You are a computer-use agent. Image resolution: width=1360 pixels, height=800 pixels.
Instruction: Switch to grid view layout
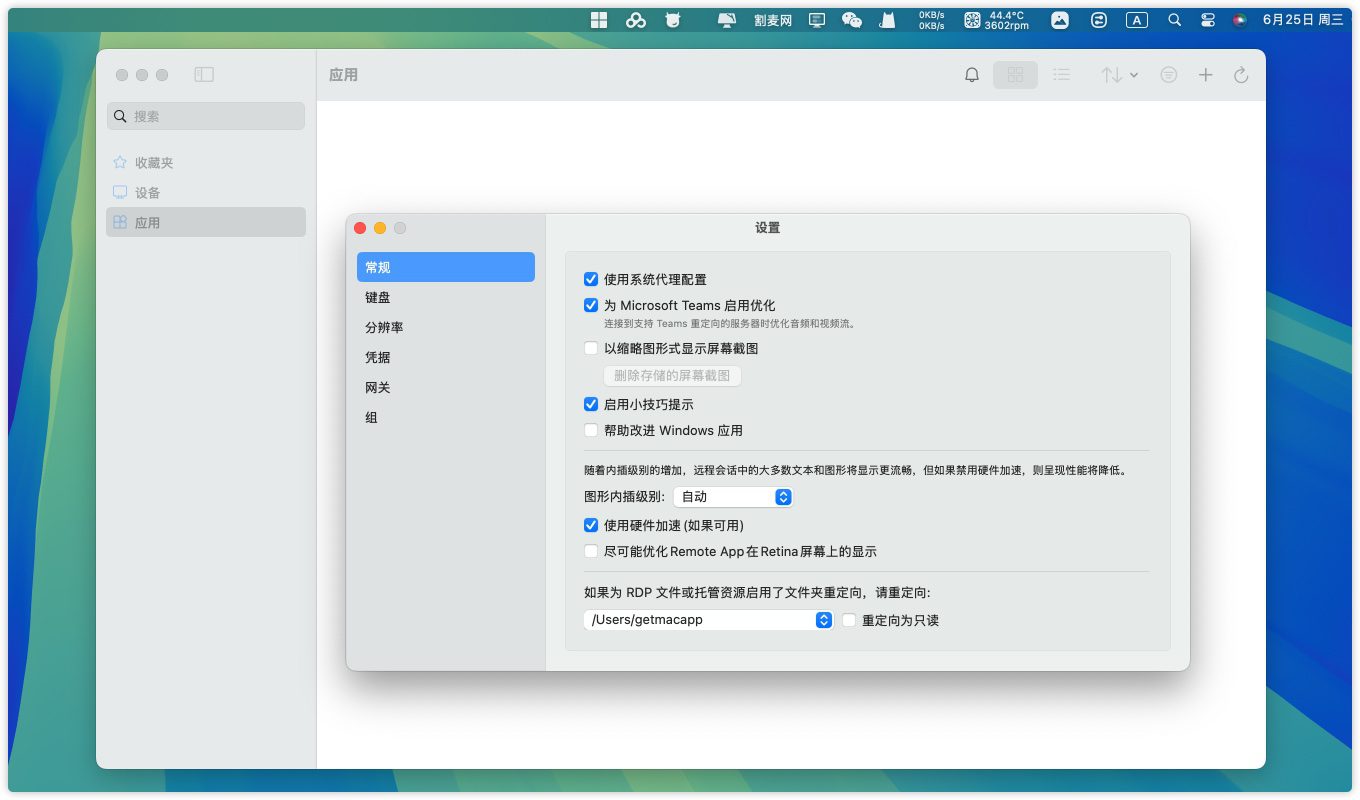click(x=1015, y=75)
